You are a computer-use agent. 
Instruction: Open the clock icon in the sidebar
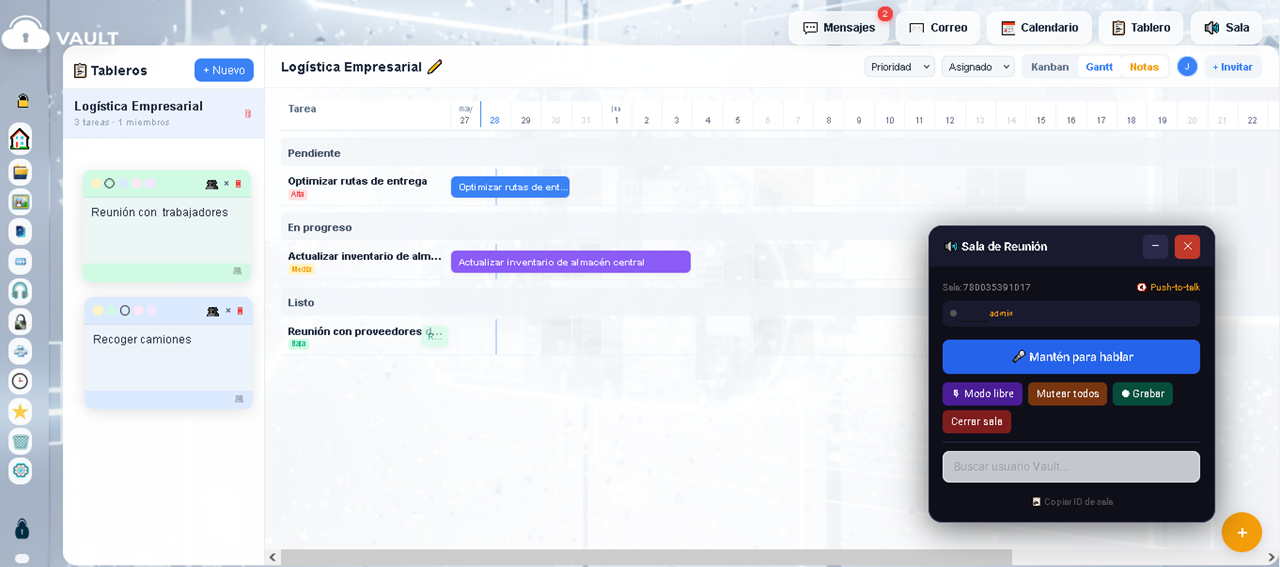[x=20, y=381]
